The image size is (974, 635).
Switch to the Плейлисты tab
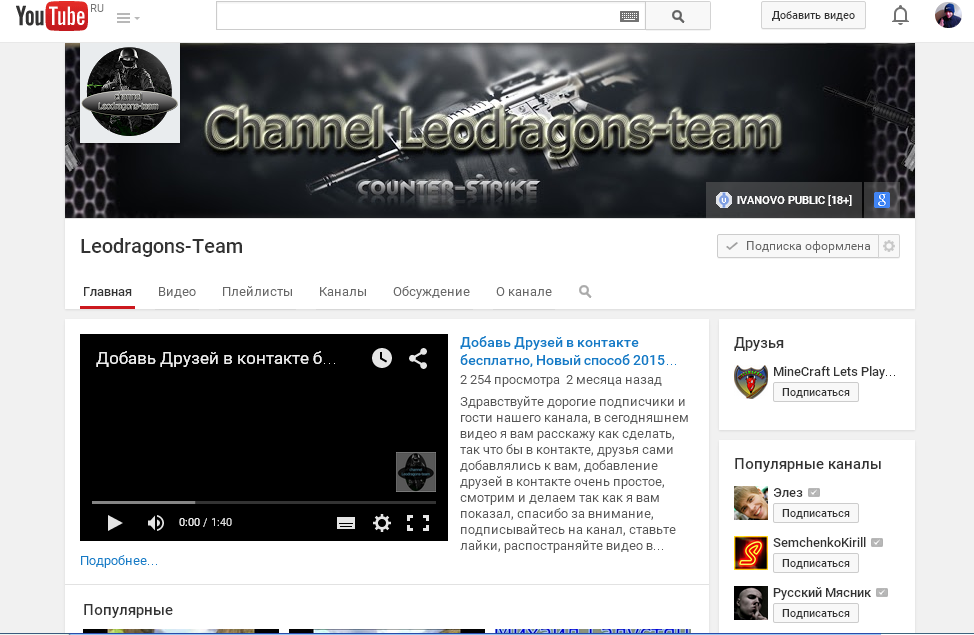(257, 292)
